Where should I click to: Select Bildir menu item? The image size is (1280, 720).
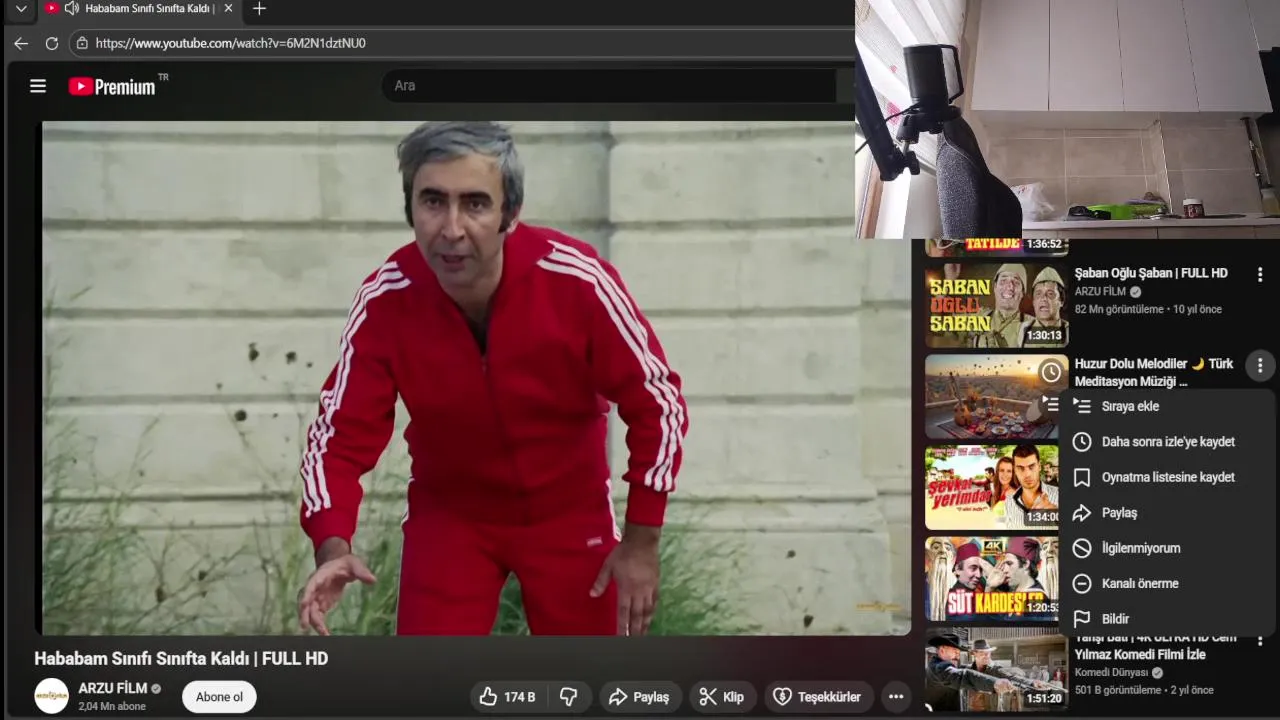(1168, 619)
